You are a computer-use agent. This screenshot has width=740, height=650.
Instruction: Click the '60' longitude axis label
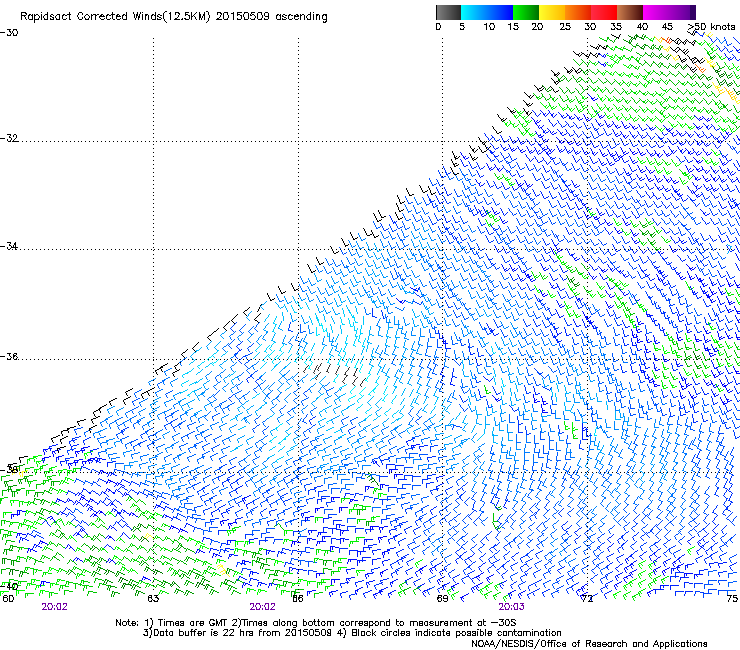point(8,599)
